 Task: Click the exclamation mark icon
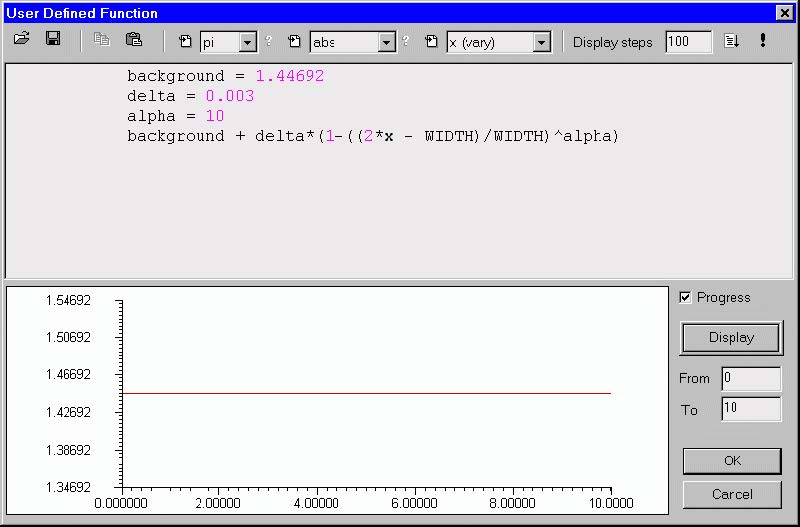point(763,40)
